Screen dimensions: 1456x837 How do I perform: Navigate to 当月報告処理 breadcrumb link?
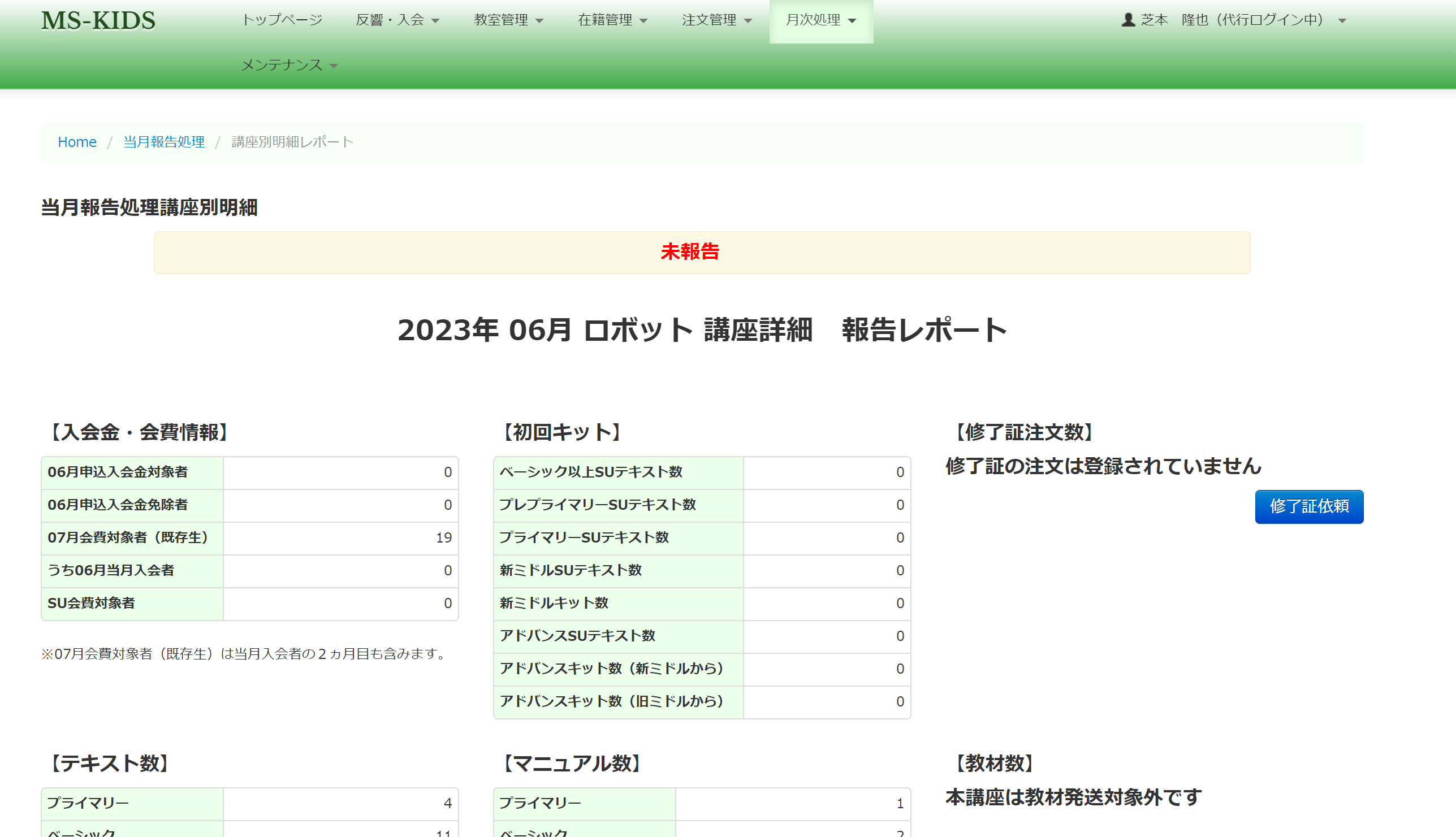(164, 142)
